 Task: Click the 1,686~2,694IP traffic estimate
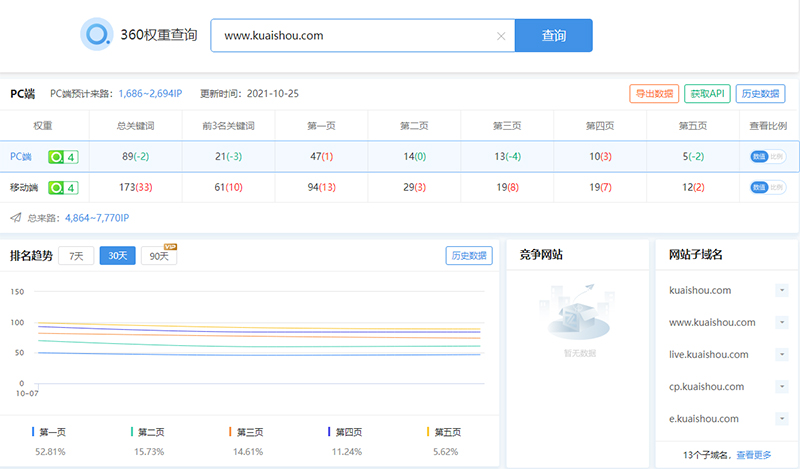click(x=150, y=94)
